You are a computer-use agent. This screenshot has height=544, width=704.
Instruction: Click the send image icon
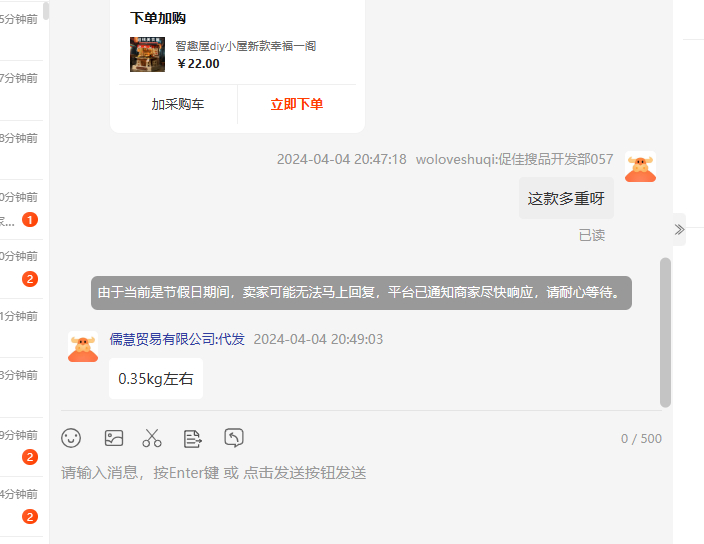114,438
